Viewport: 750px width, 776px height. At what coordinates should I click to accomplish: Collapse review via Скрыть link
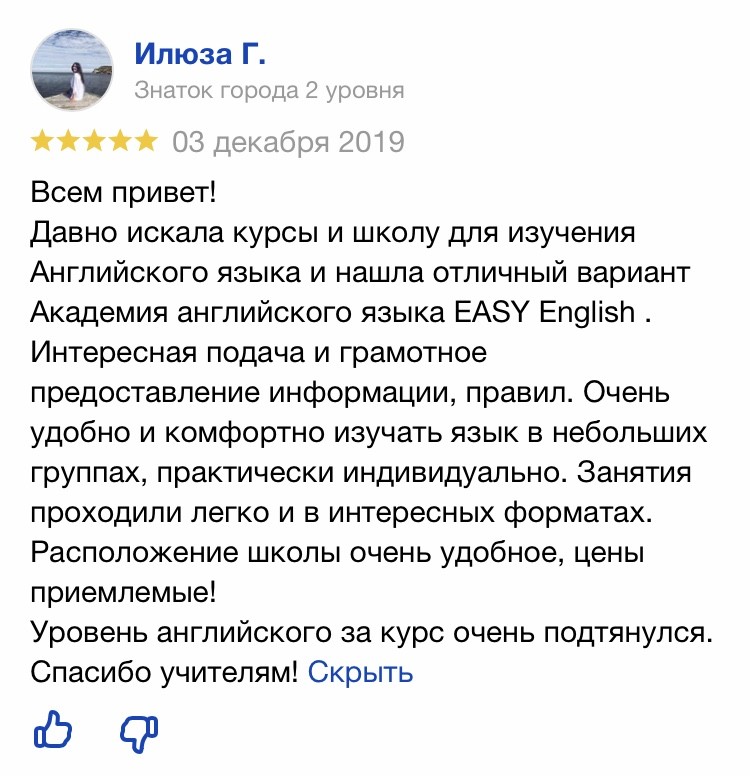360,673
